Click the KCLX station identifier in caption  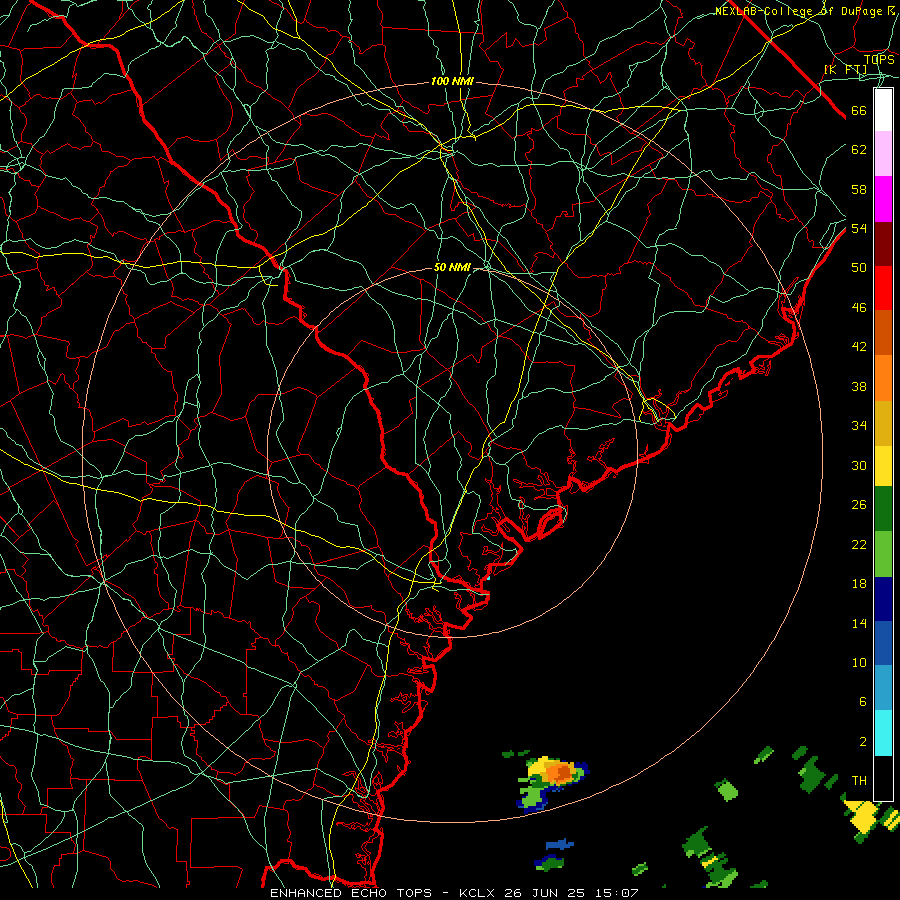click(478, 893)
